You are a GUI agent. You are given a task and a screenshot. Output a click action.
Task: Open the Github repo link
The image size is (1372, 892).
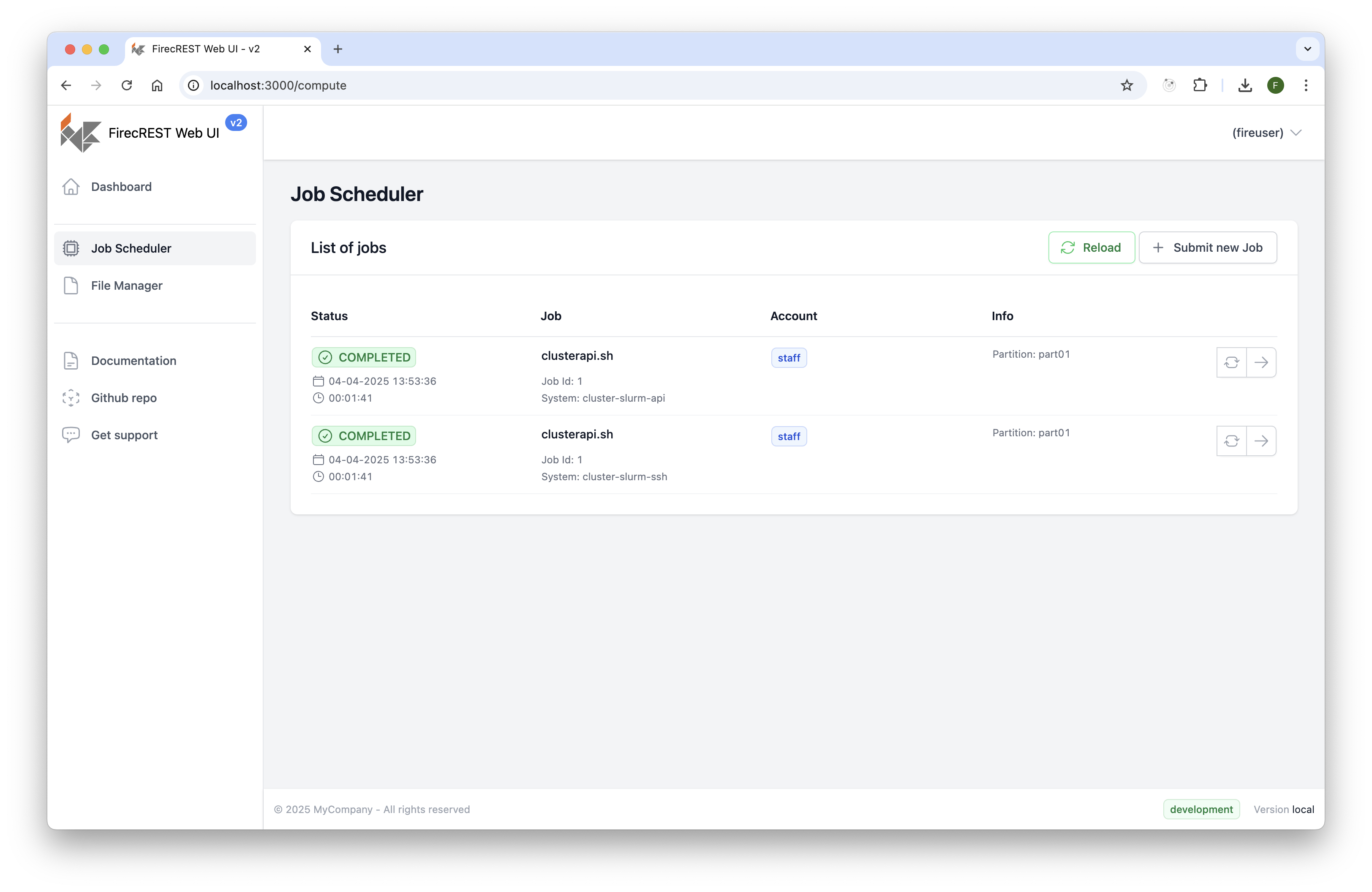click(x=155, y=398)
